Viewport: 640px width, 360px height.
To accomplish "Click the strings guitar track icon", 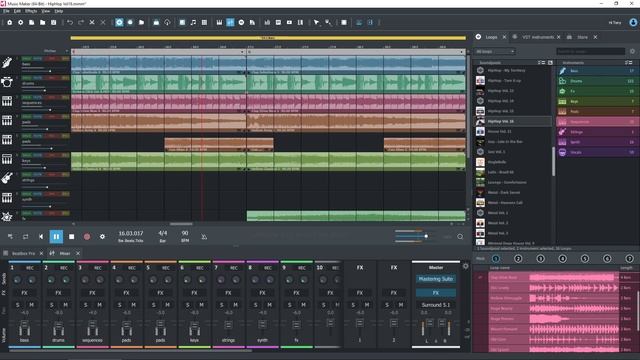I will tap(7, 178).
